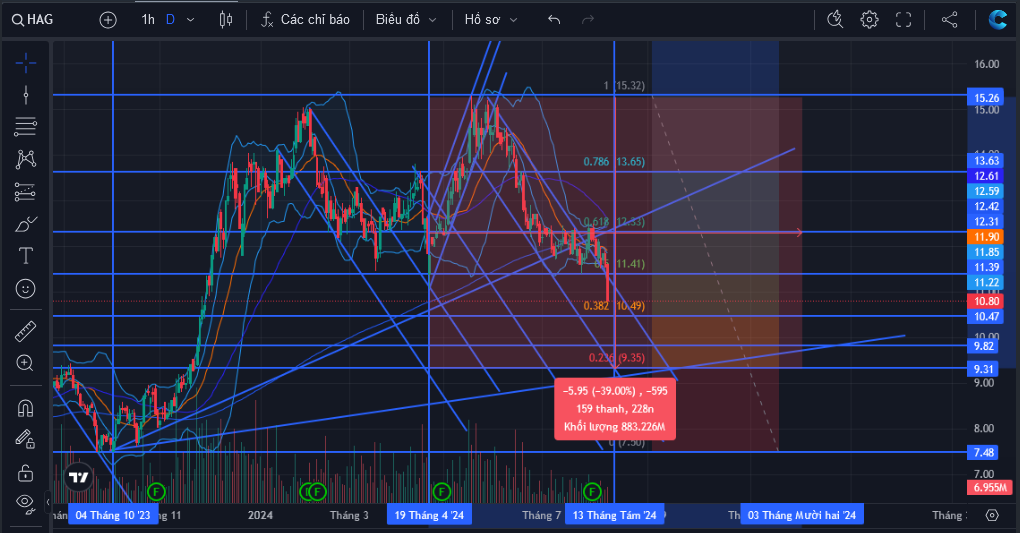The width and height of the screenshot is (1020, 533).
Task: Click the 13 Tháng Tám '24 date marker
Action: 615,515
